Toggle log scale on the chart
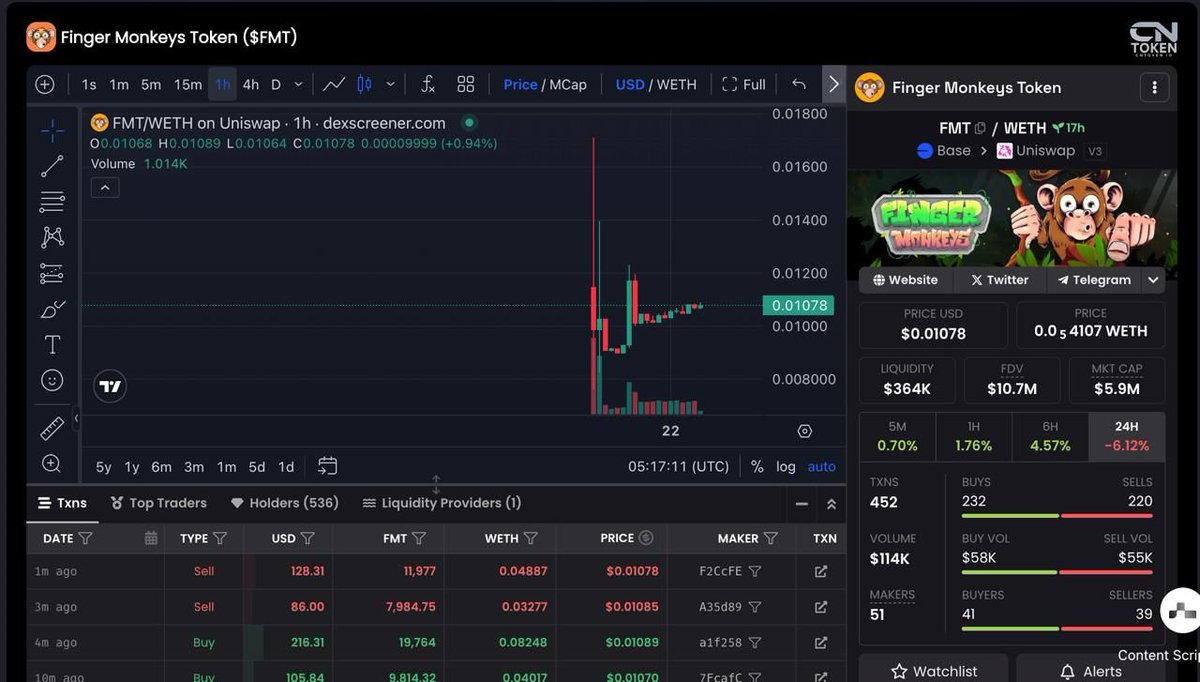This screenshot has height=682, width=1200. 786,467
